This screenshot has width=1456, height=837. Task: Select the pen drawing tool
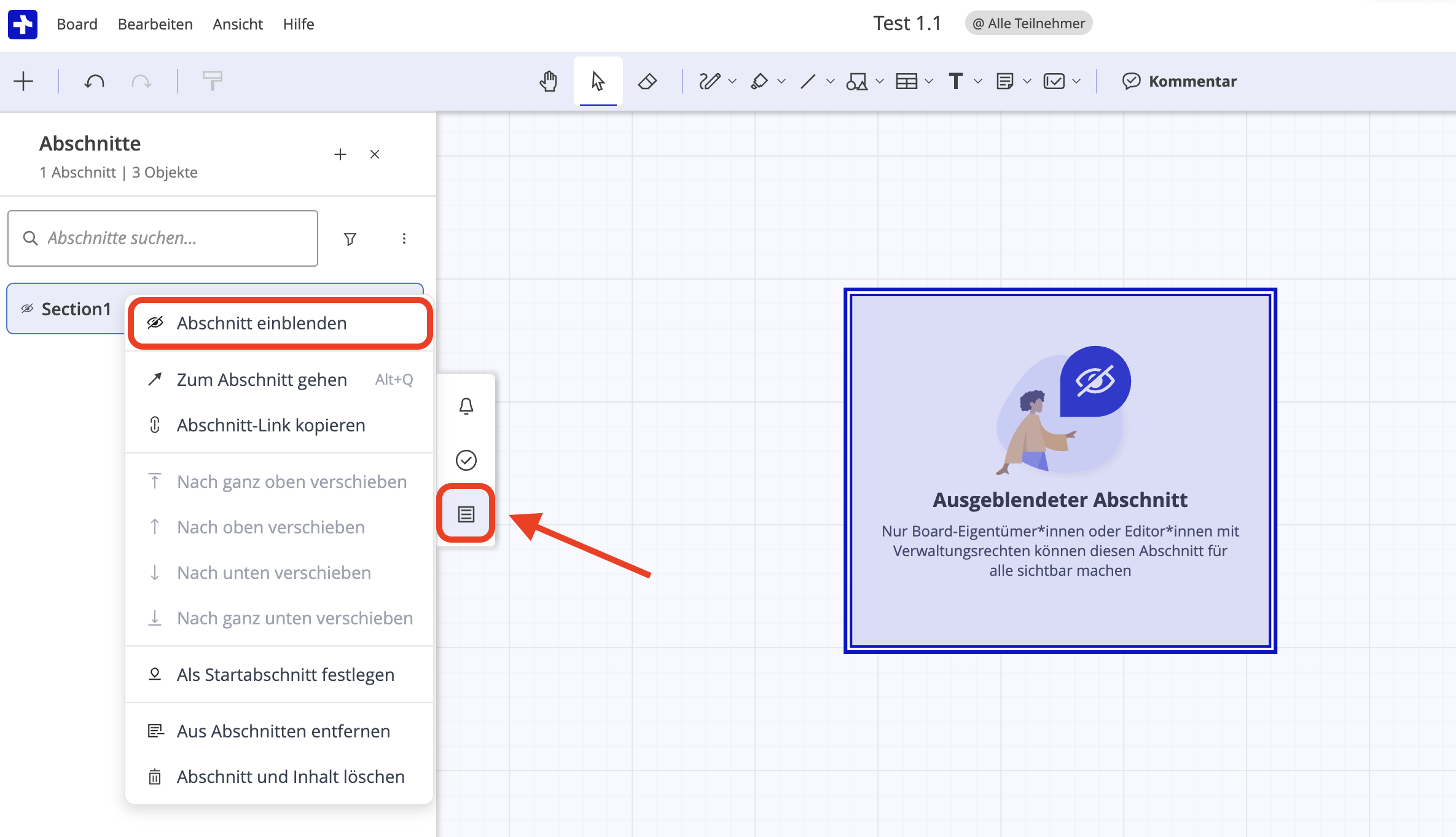click(709, 81)
